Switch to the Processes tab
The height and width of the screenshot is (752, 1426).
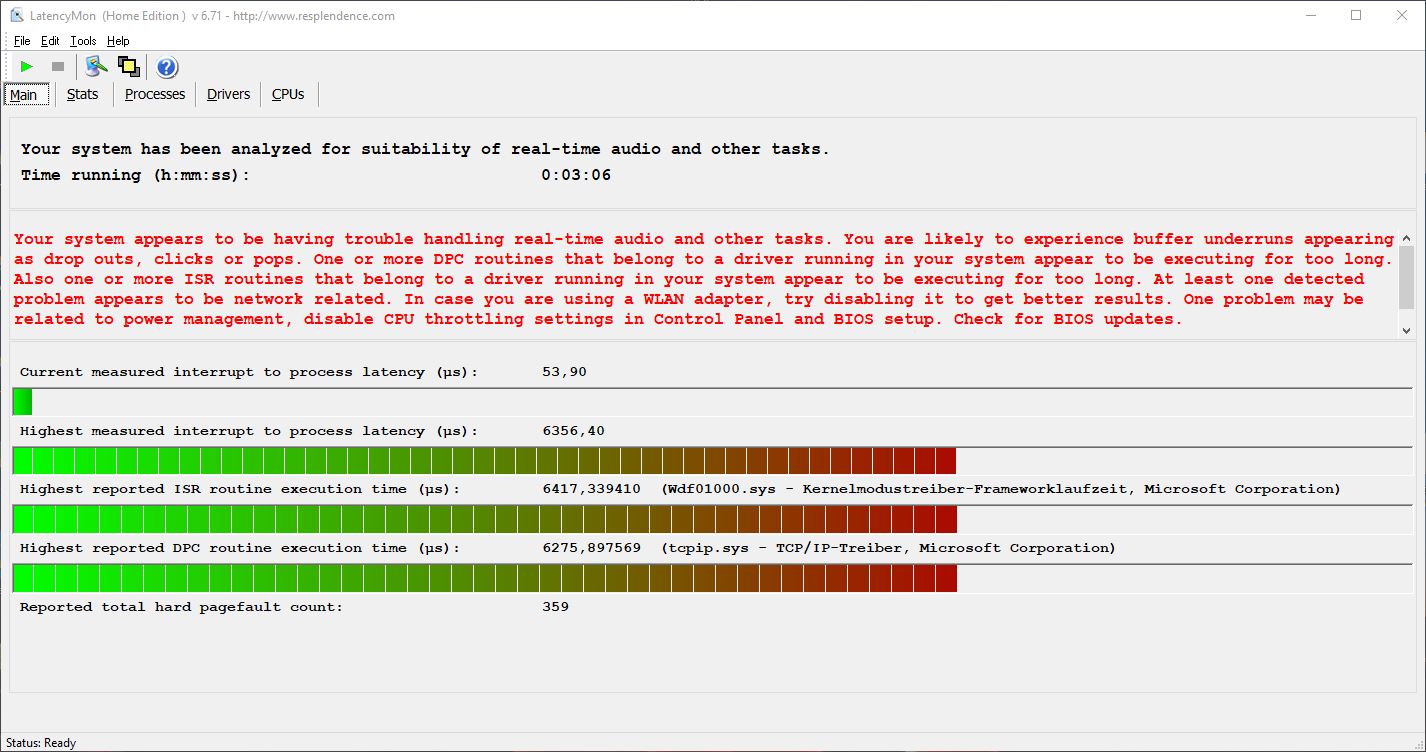point(155,94)
